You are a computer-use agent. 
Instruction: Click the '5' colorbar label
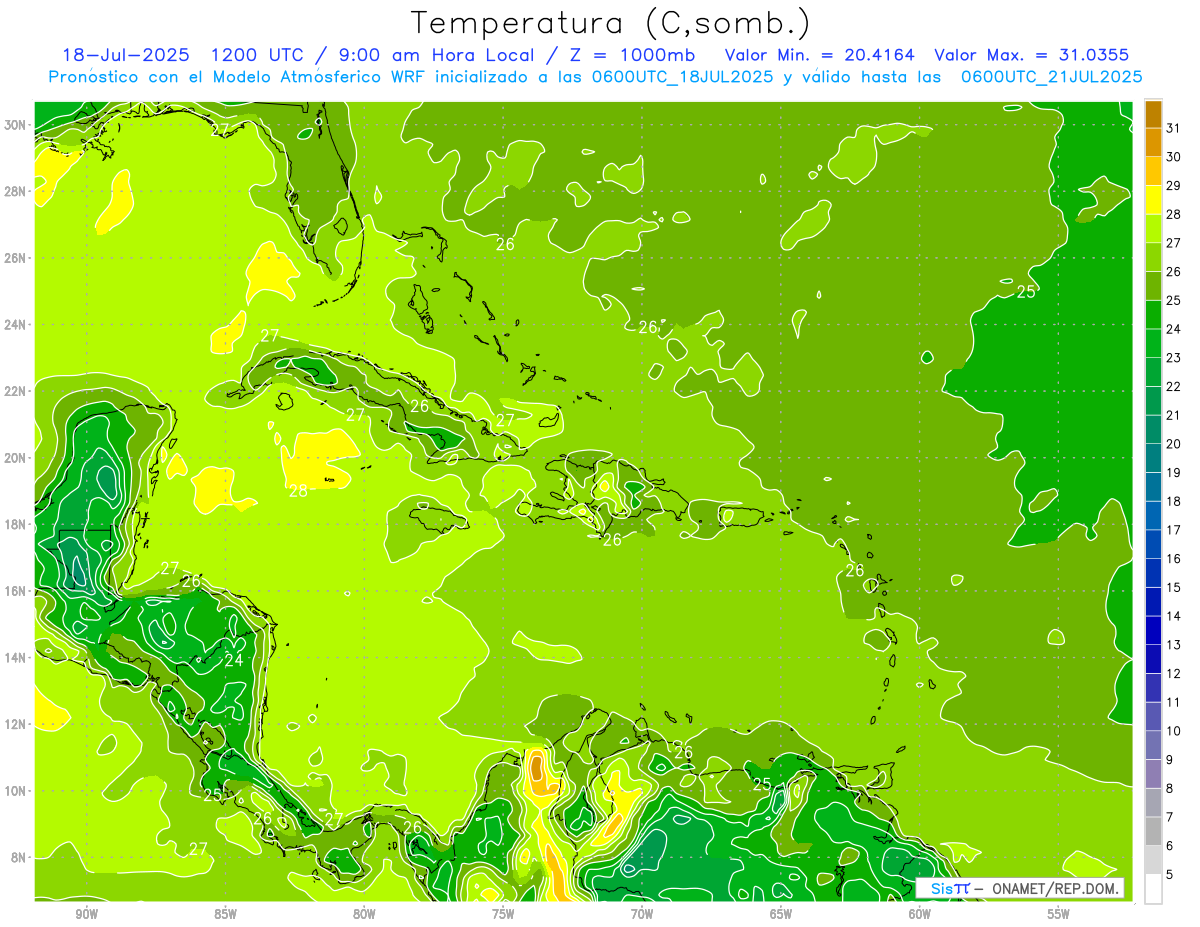click(x=1170, y=875)
